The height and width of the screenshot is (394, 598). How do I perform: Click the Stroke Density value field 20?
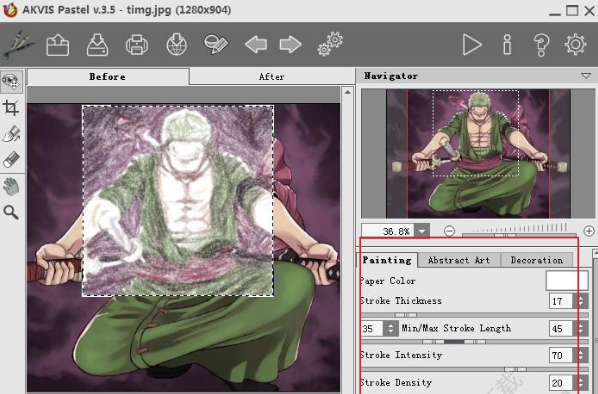561,383
